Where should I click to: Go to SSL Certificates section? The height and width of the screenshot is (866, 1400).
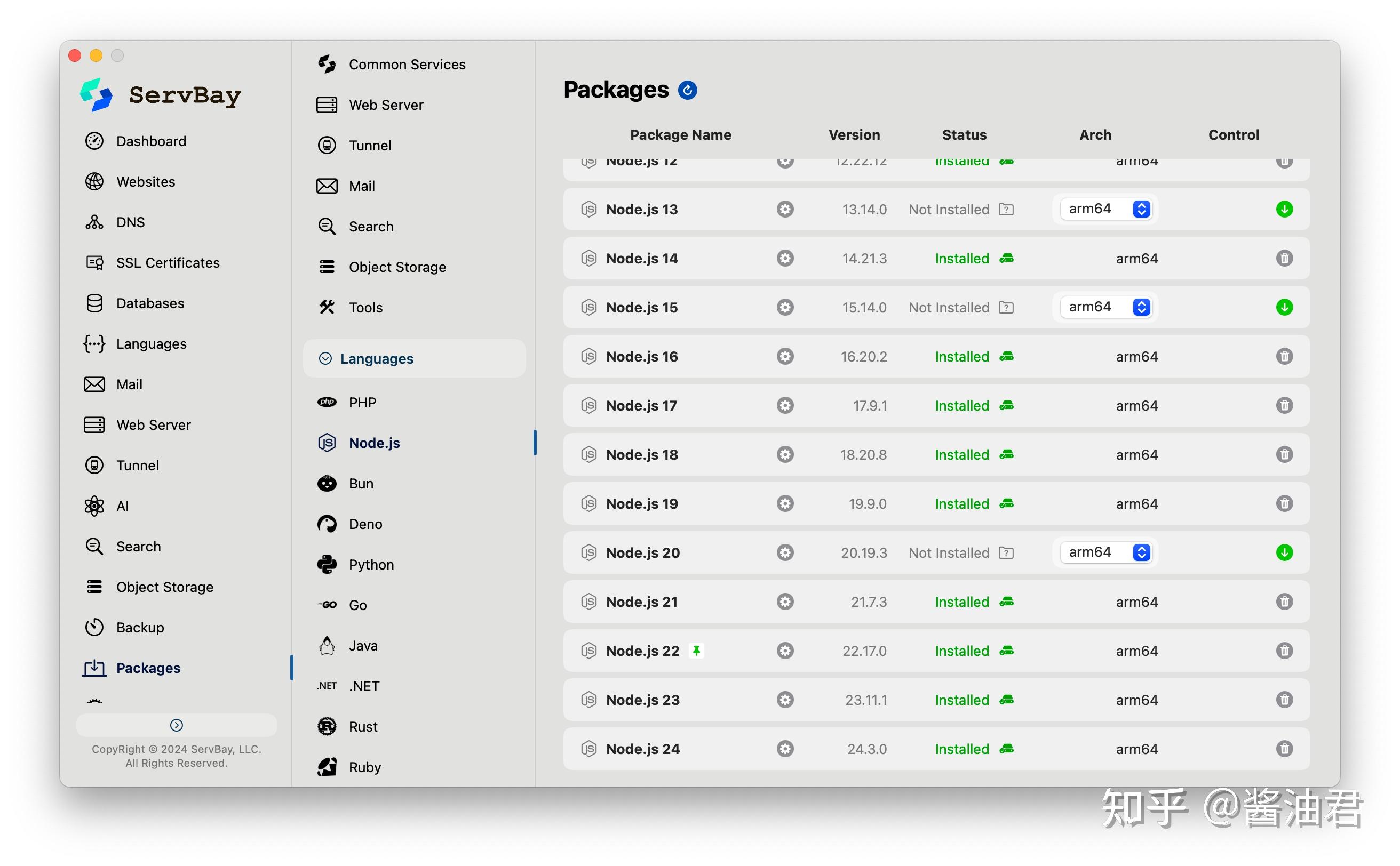168,263
